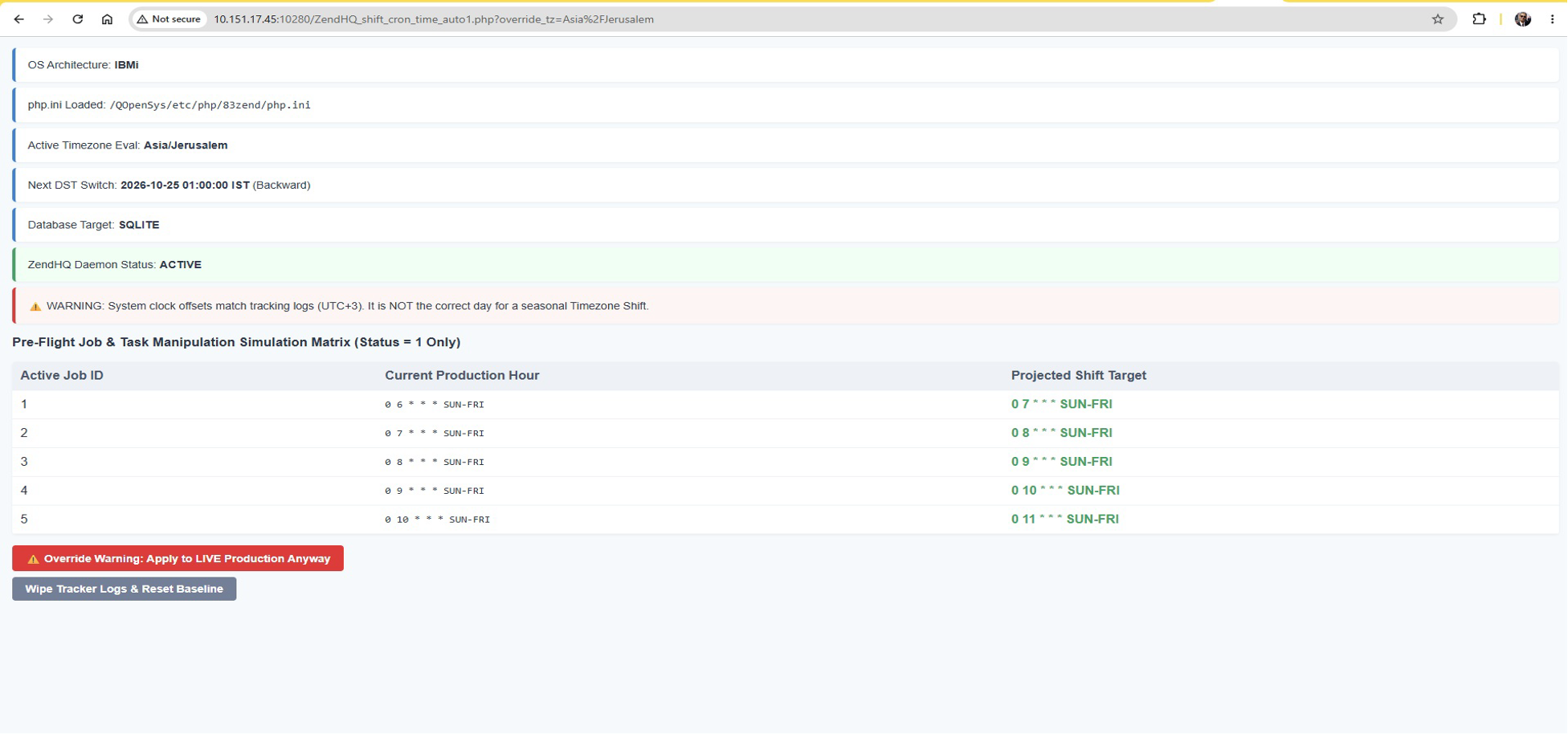Click the Active Timezone Eval Asia/Jerusalem value

(x=186, y=145)
